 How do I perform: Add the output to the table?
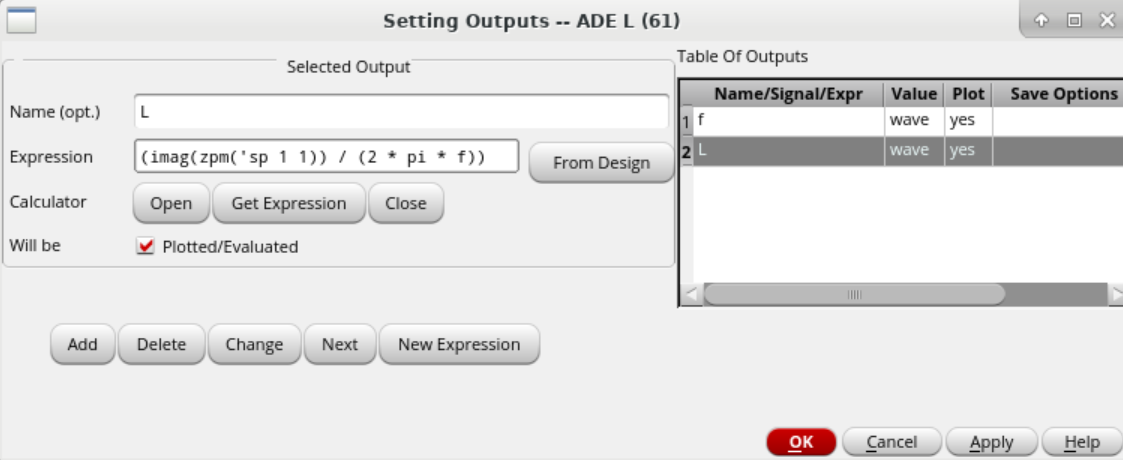tap(82, 344)
